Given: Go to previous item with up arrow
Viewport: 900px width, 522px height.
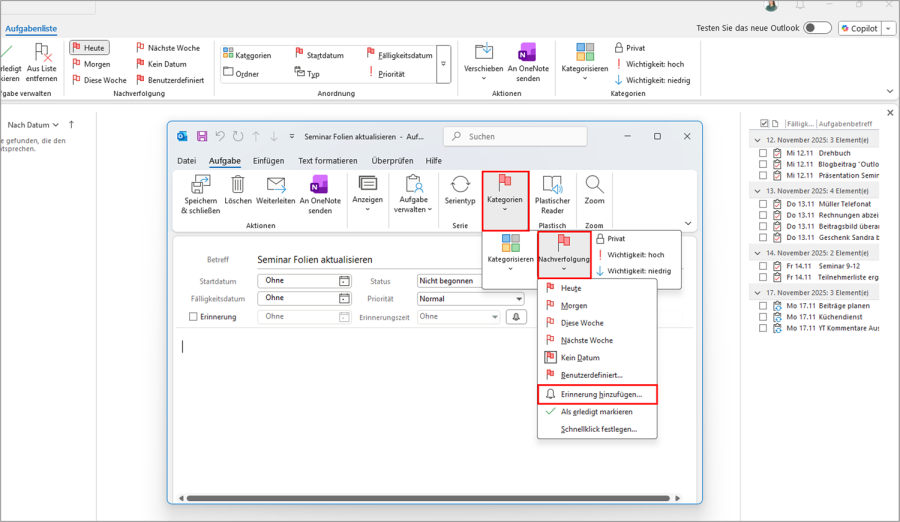Looking at the screenshot, I should tap(256, 136).
